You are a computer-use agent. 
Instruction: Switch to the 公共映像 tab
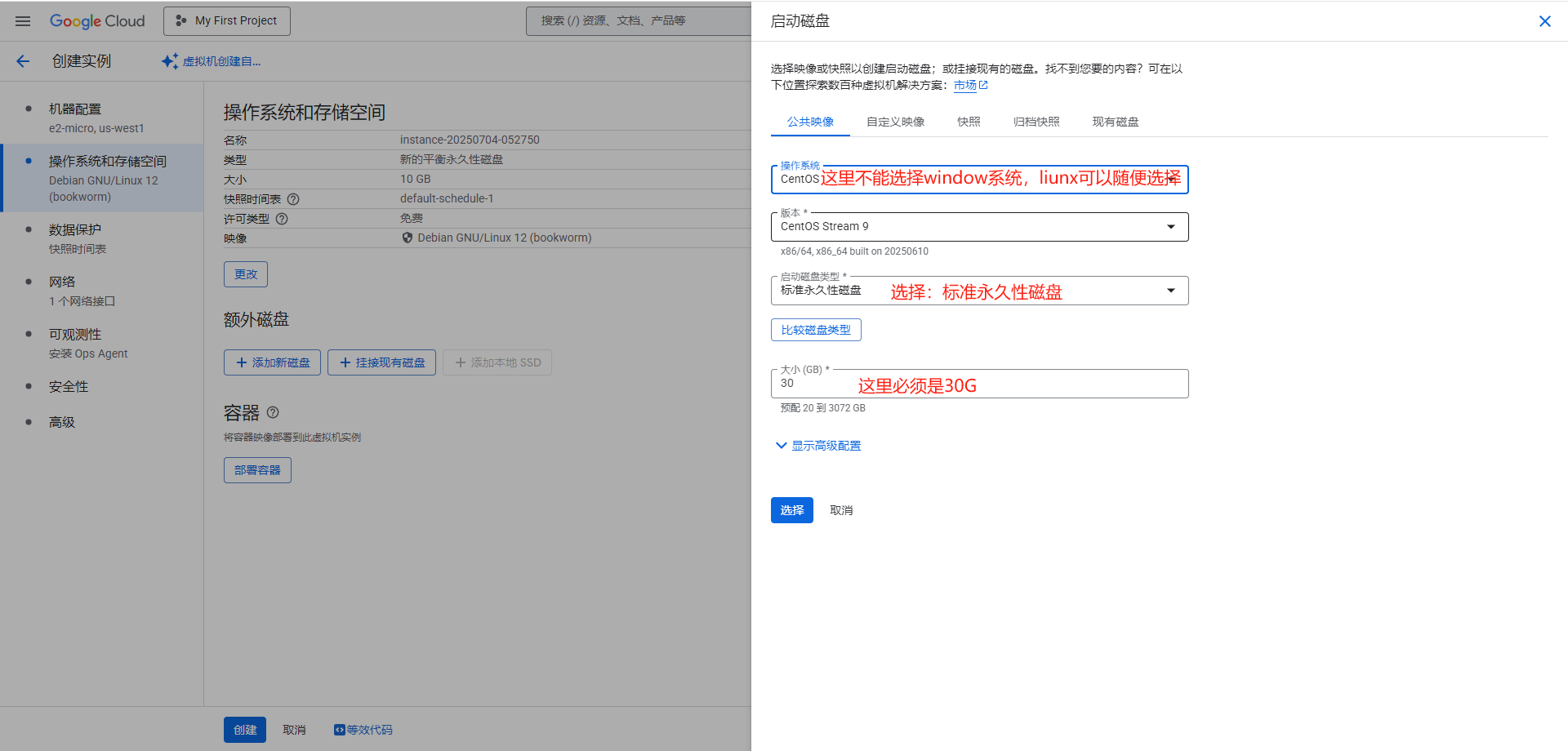(x=810, y=122)
